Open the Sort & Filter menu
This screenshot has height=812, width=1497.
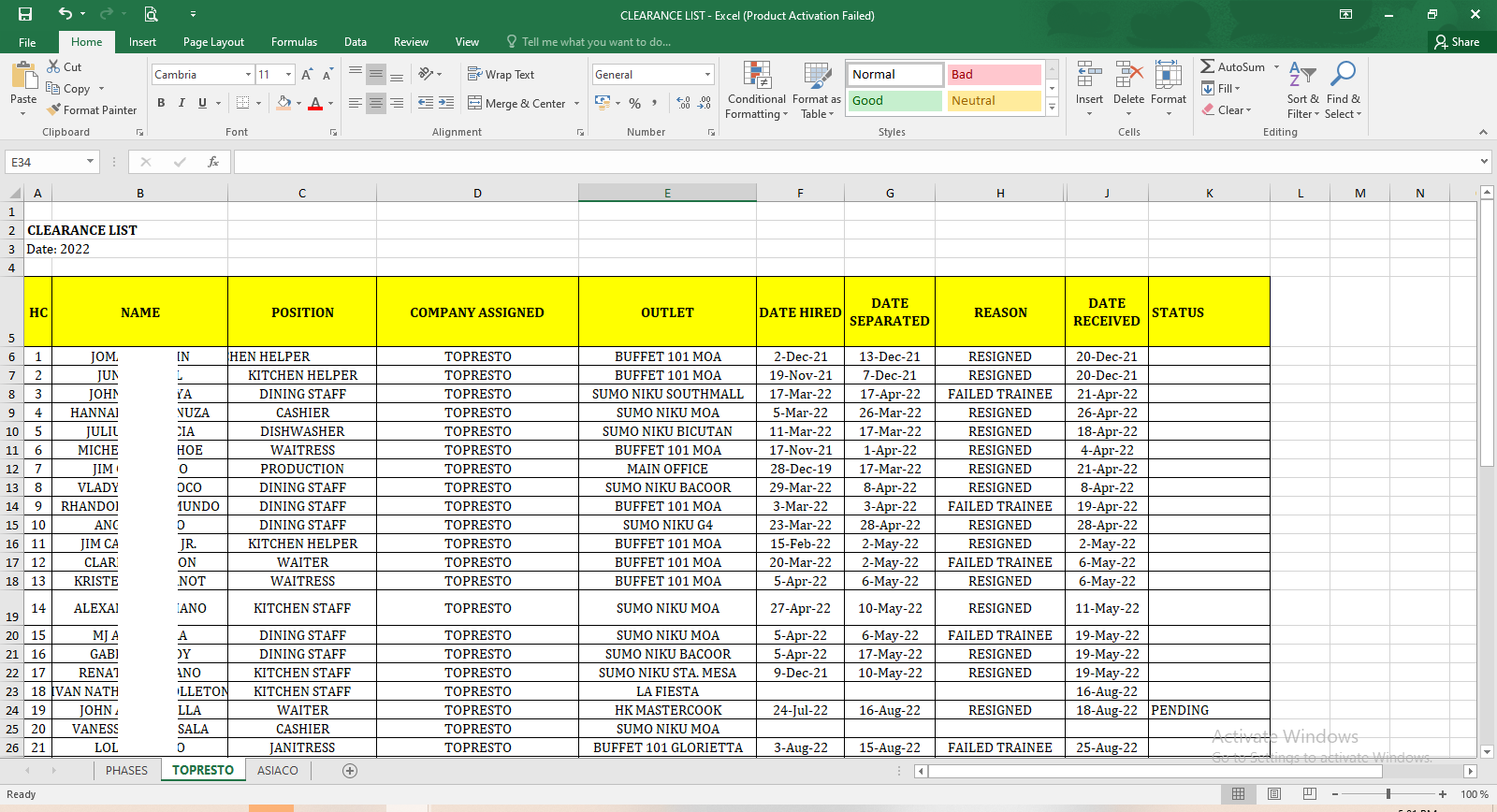pos(1302,90)
